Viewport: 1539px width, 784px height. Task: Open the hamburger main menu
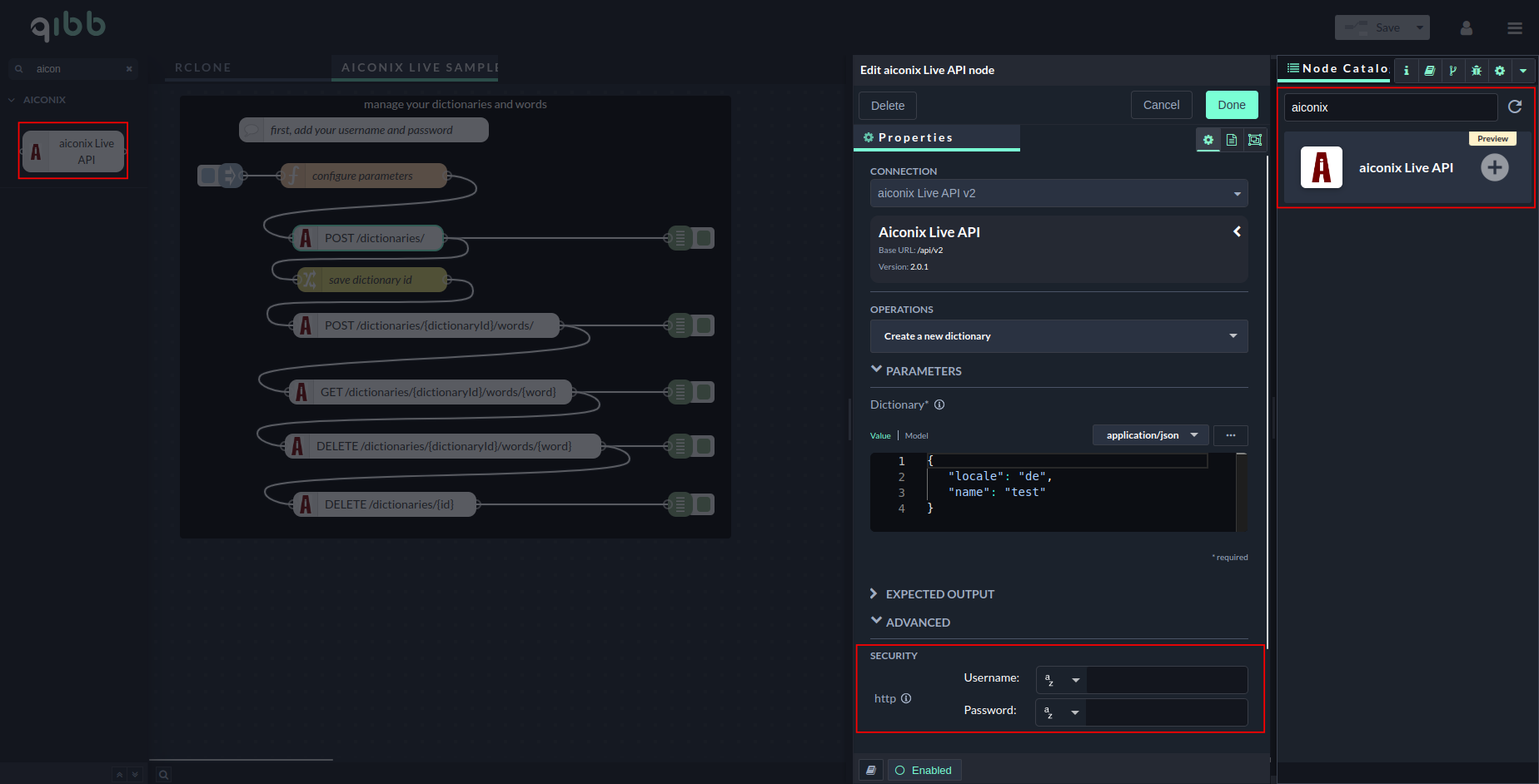(x=1515, y=28)
